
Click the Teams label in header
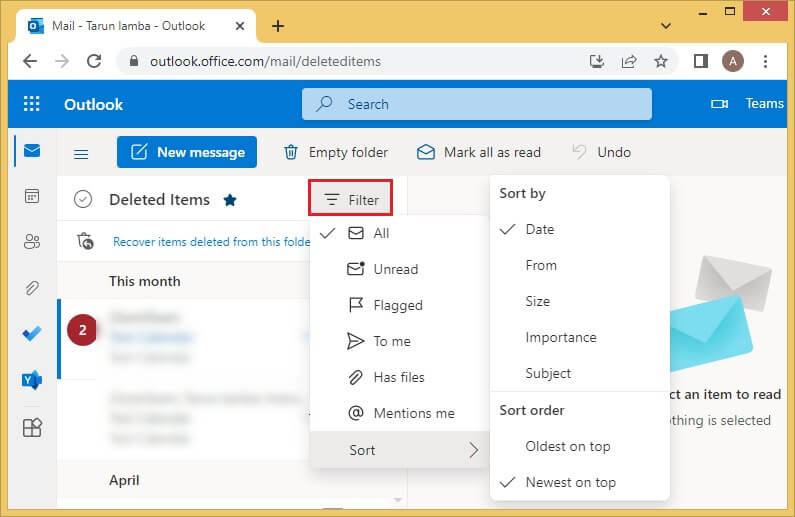(764, 103)
